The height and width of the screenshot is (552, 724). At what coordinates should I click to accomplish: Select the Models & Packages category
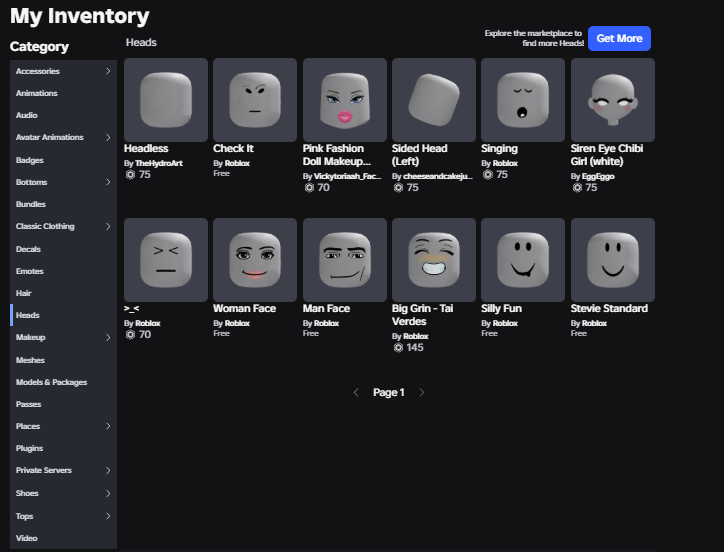tap(63, 382)
